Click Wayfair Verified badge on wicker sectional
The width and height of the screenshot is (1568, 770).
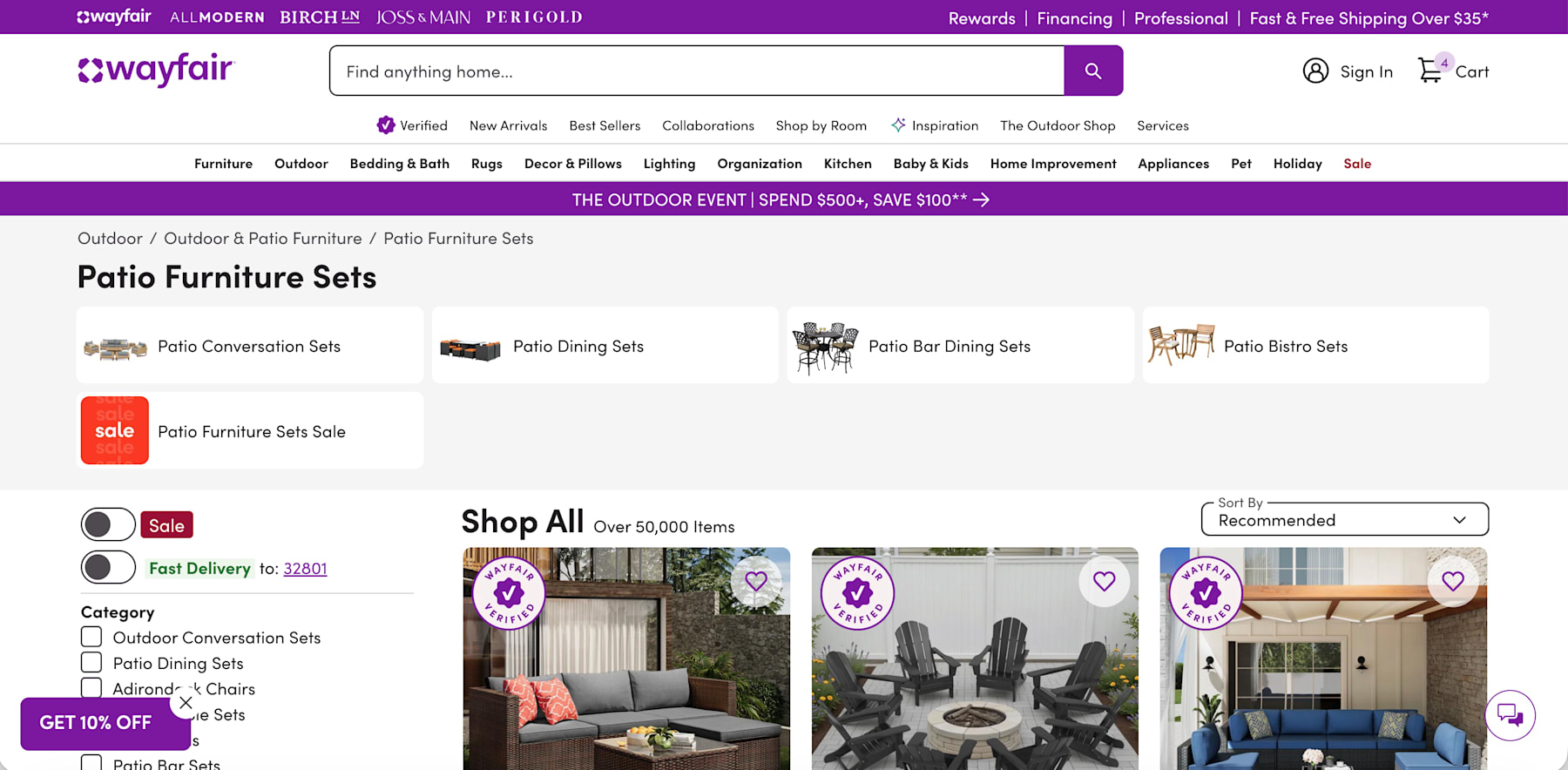coord(509,593)
